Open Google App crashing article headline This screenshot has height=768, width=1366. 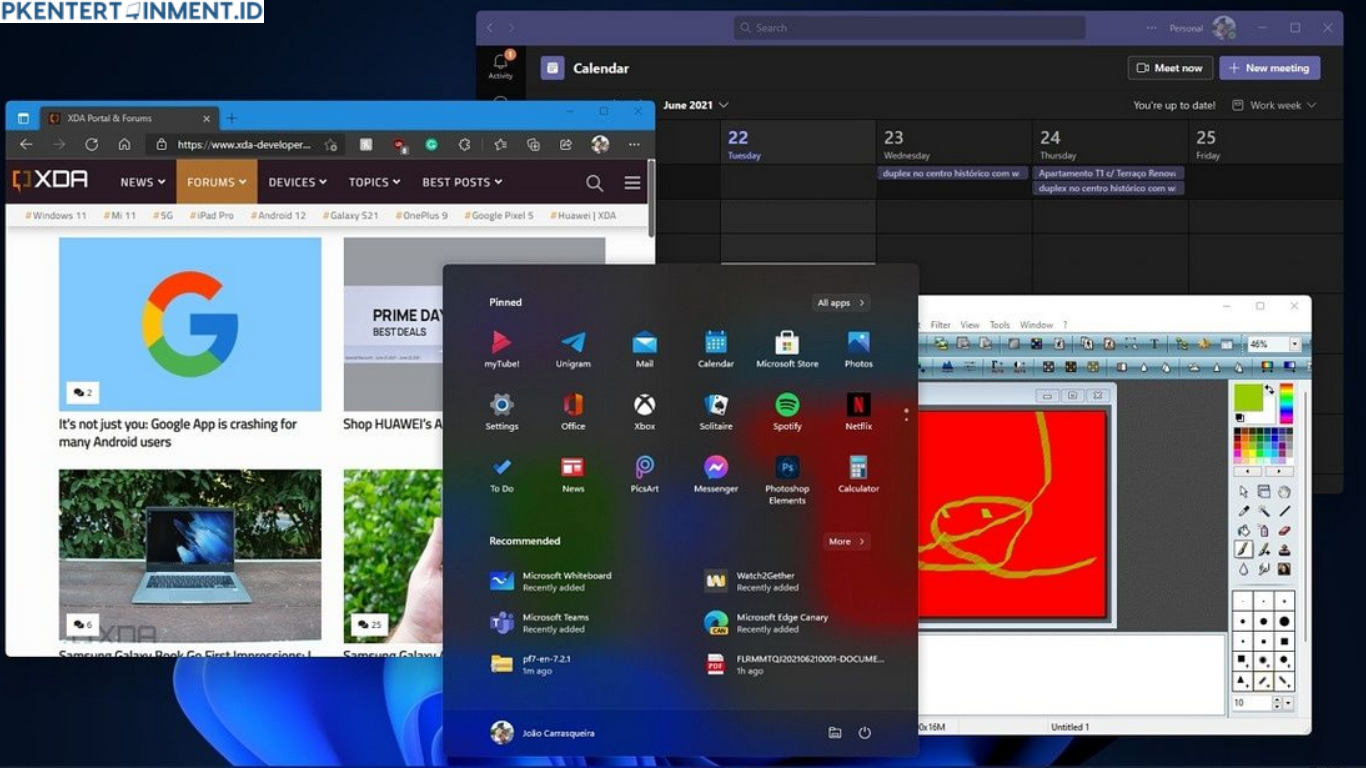pos(178,433)
